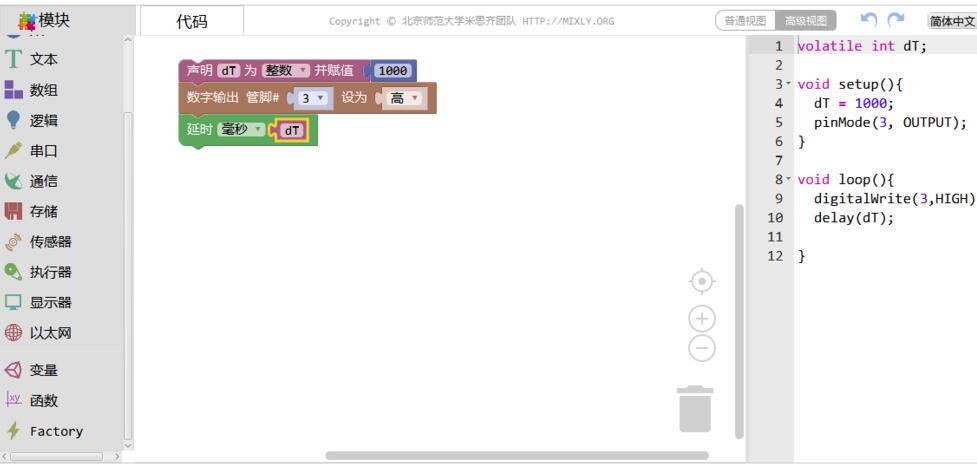Screen dimensions: 977x464
Task: Click the HTTP://MIXLY.ORG copyright link
Action: pyautogui.click(x=568, y=21)
